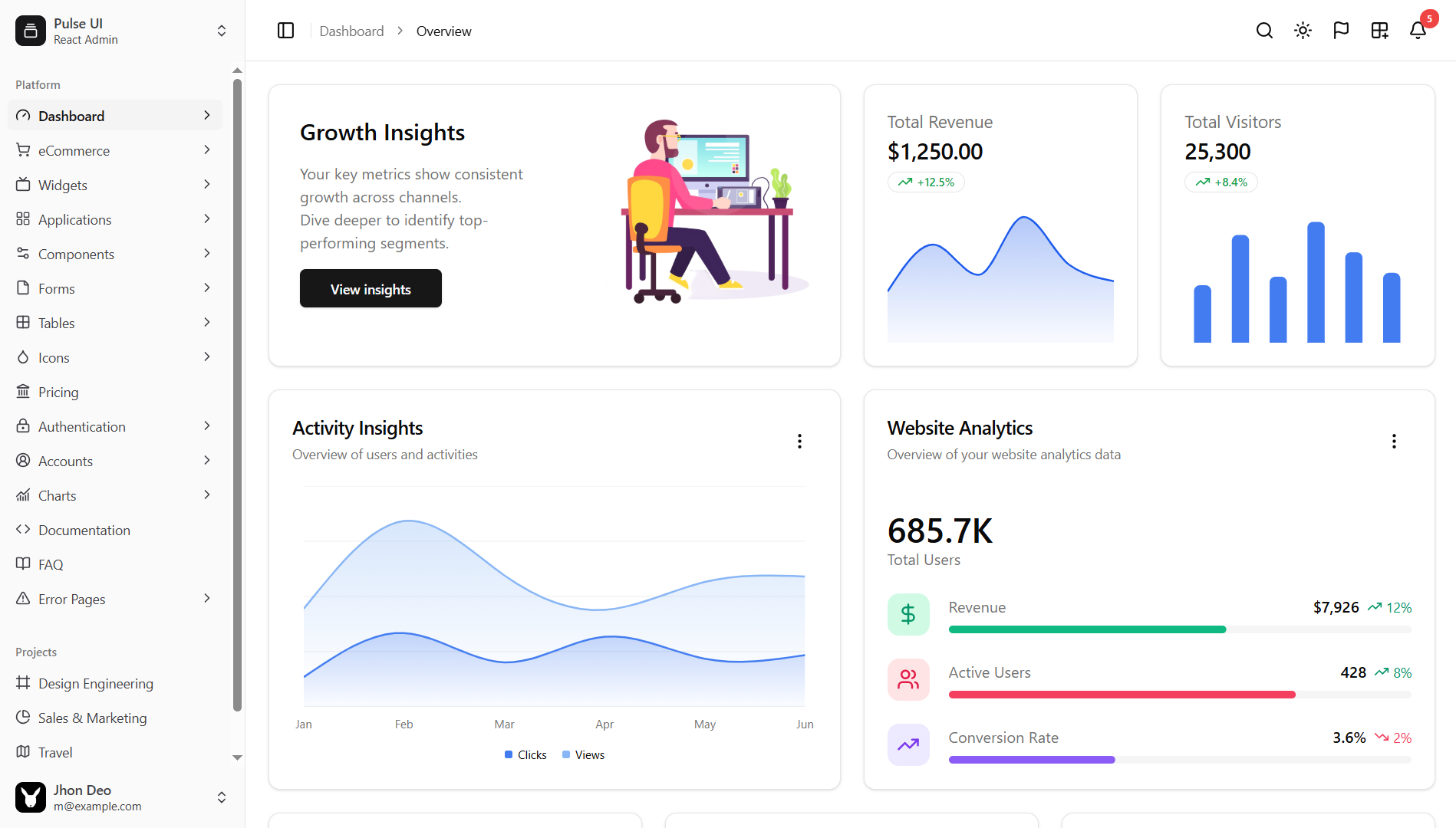Open the apps grid icon in the top bar

[x=1379, y=31]
